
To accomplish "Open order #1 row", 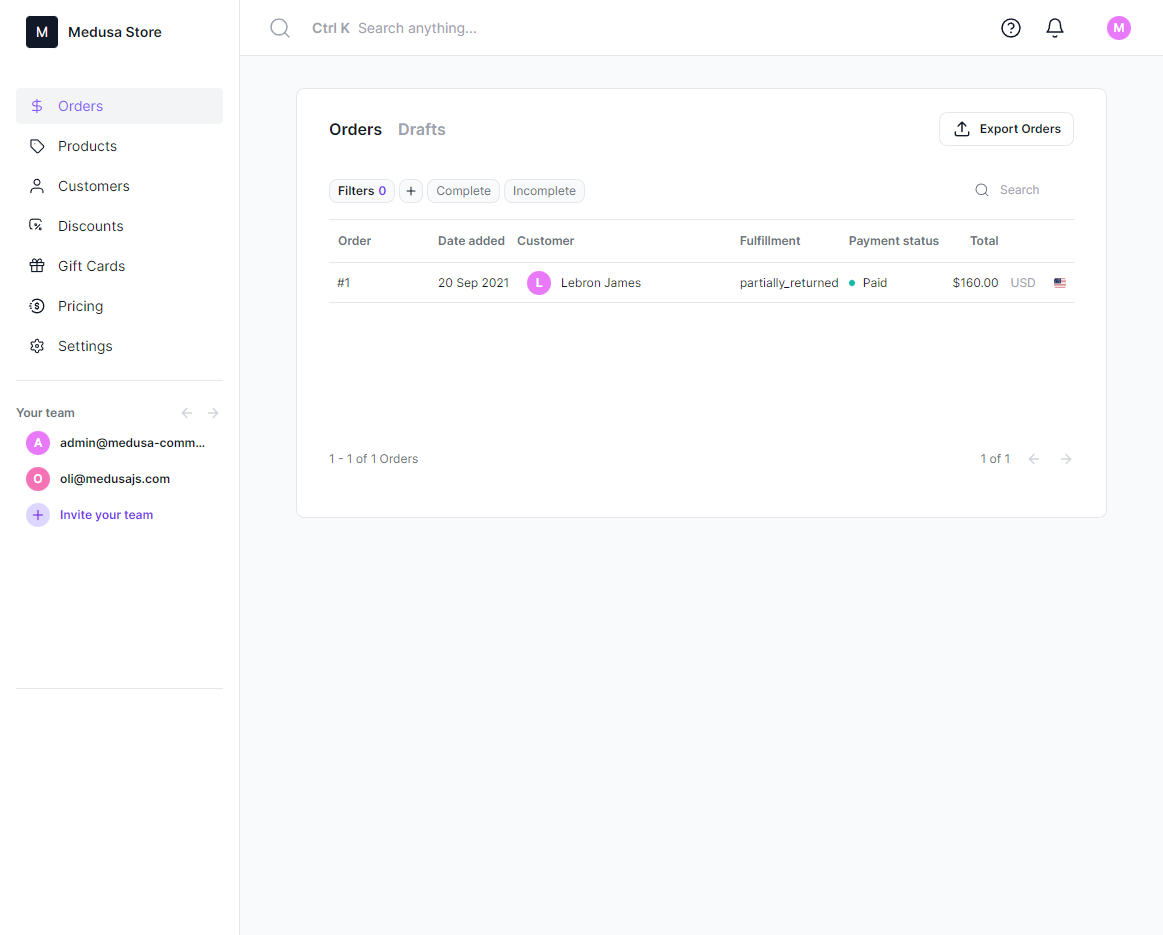I will pos(343,283).
